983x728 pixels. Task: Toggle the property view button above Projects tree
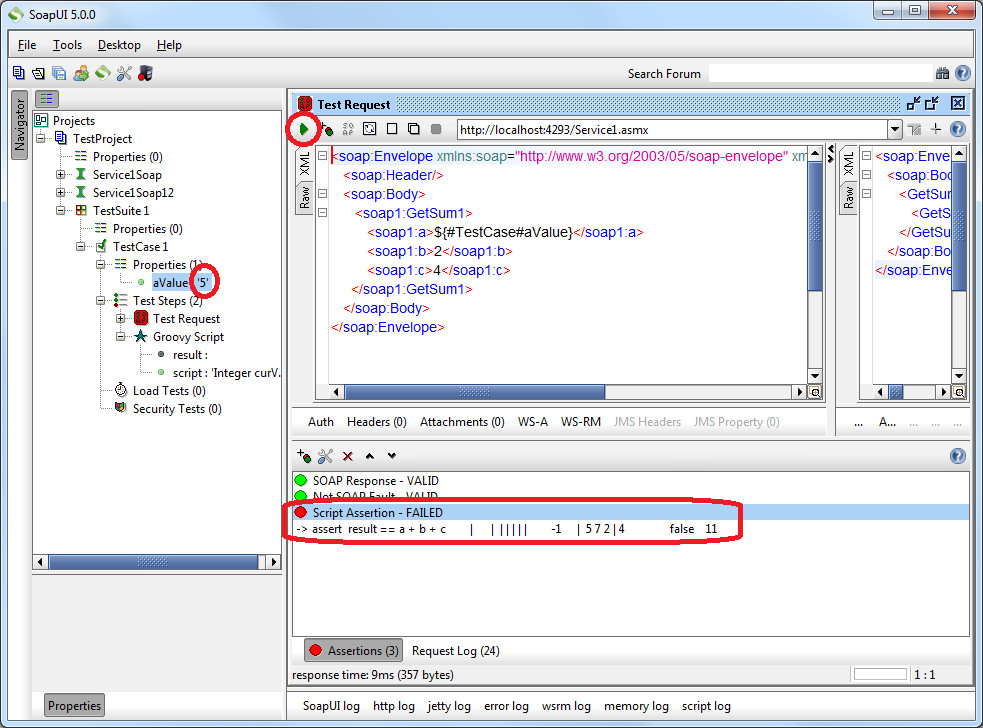pyautogui.click(x=47, y=98)
